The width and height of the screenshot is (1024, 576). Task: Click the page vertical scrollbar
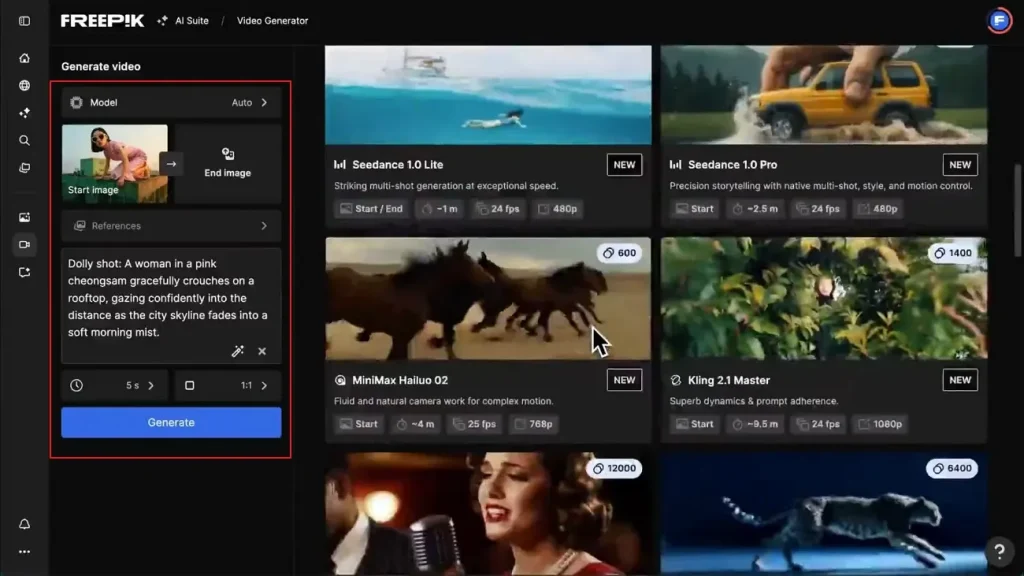coord(1016,210)
